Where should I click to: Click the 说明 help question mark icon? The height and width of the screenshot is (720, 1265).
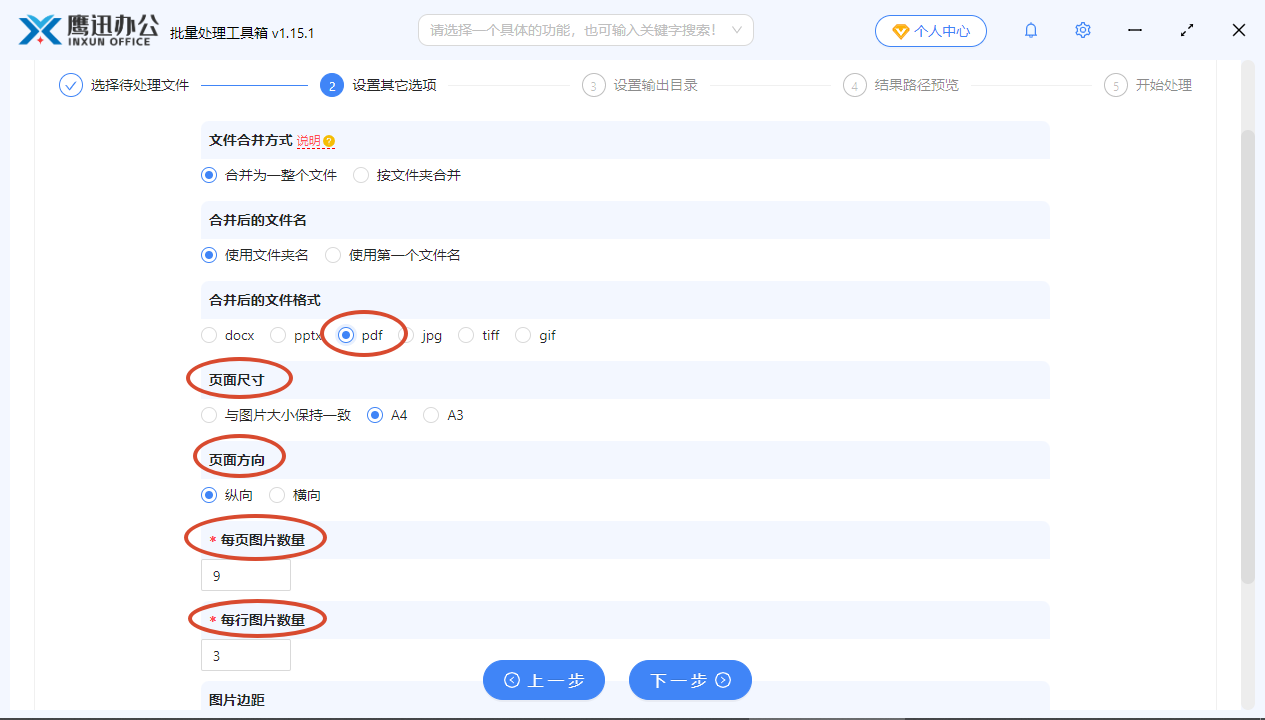tap(329, 141)
